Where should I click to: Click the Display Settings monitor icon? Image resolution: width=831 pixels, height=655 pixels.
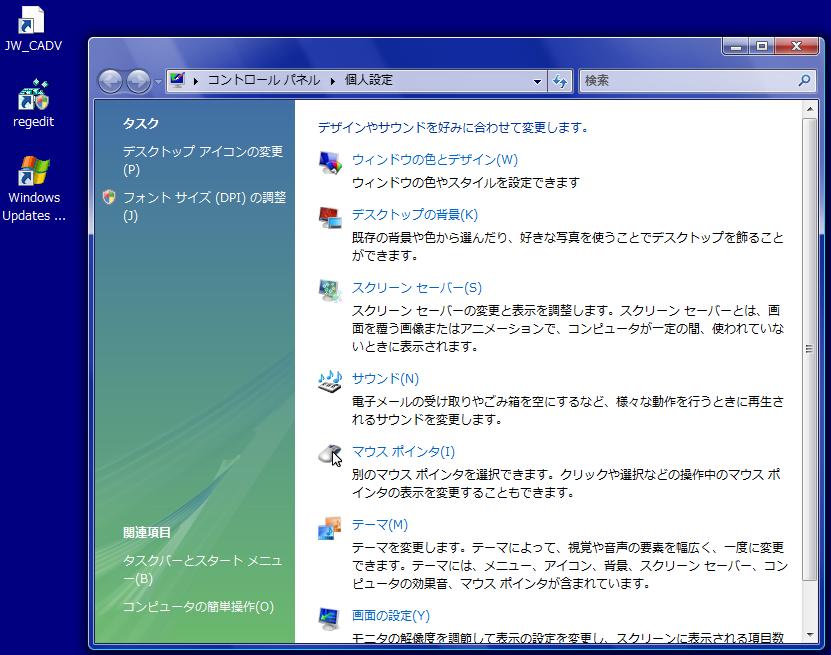(330, 618)
